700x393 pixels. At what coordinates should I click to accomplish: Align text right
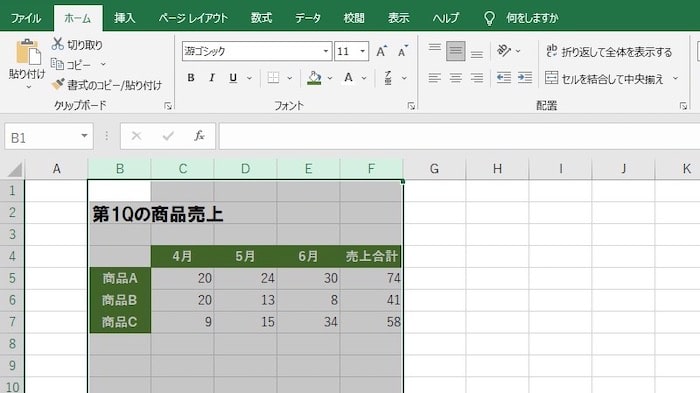(x=477, y=78)
